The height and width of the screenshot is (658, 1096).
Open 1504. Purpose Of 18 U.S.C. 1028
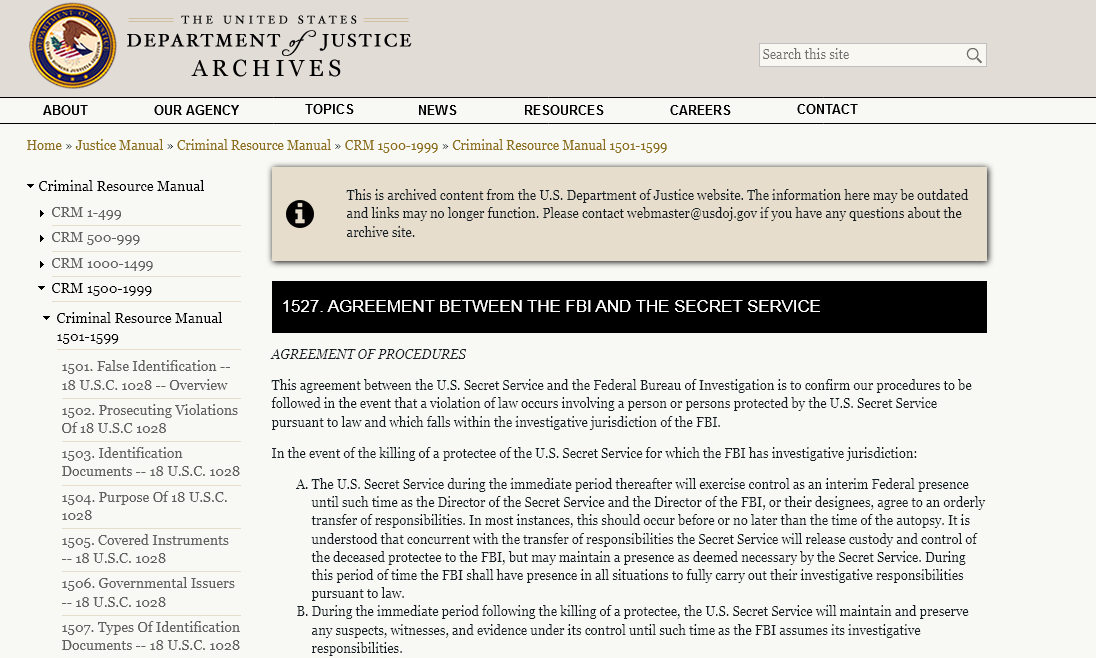pos(145,506)
